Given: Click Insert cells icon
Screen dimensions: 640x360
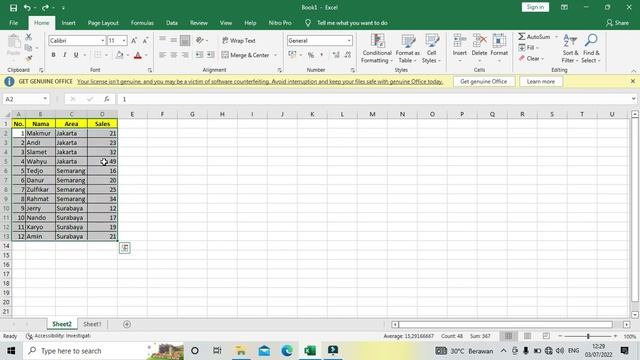Looking at the screenshot, I should coord(460,41).
